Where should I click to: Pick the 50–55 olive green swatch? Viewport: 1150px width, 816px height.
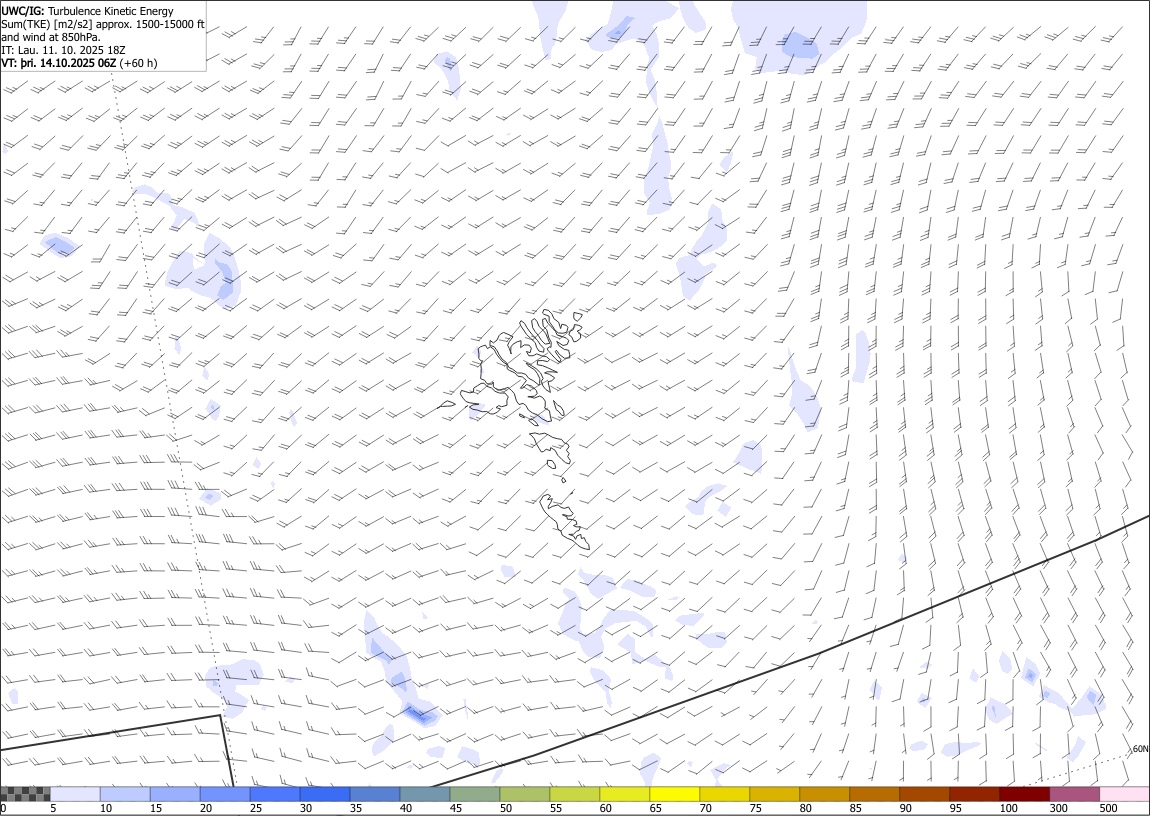(525, 794)
